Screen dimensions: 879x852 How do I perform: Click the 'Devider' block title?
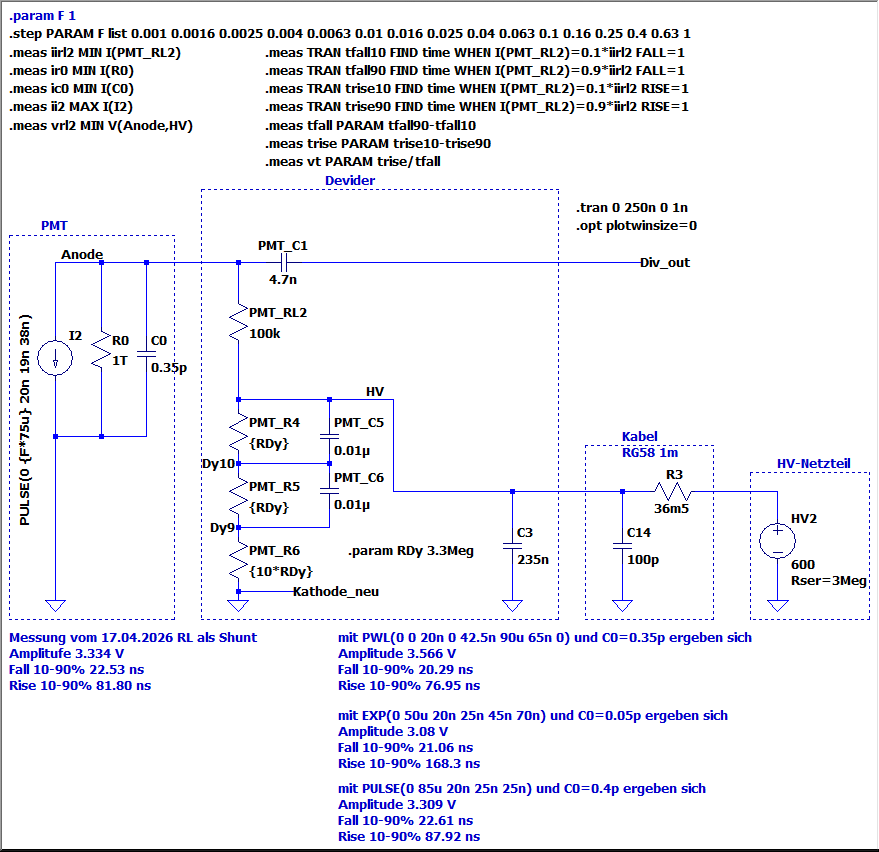350,180
